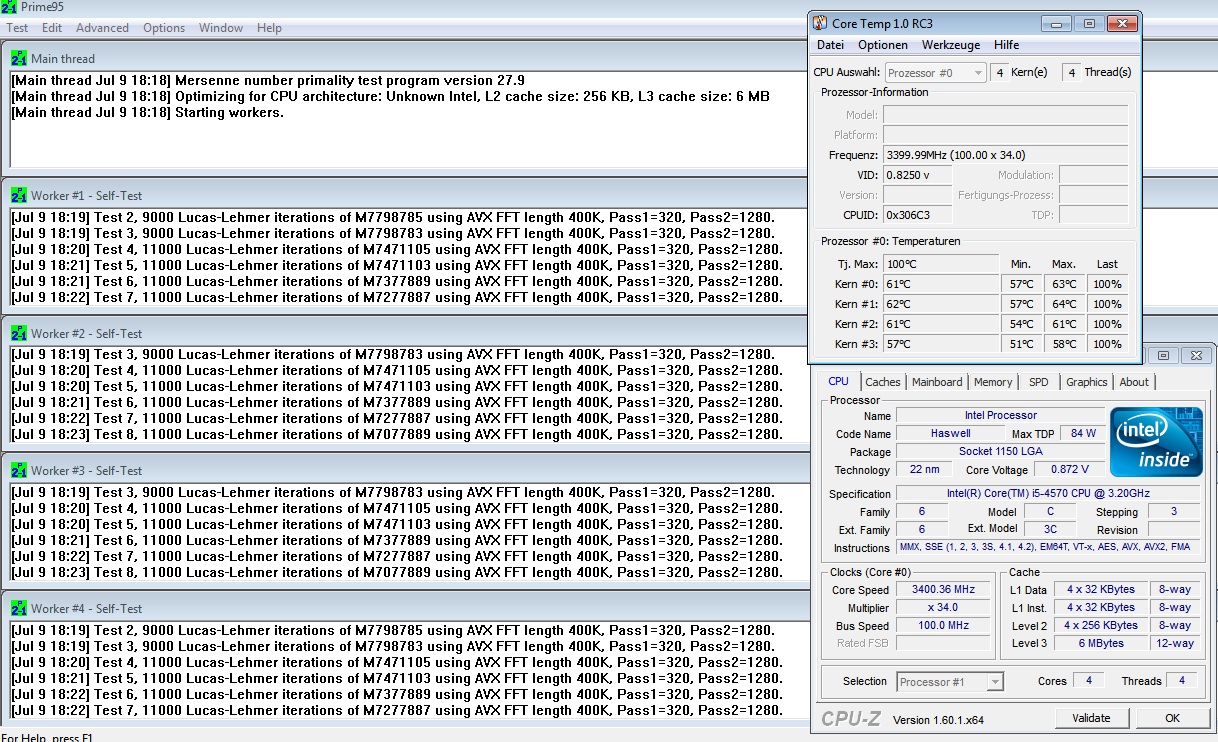Image resolution: width=1218 pixels, height=742 pixels.
Task: Click the Main thread window icon
Action: (x=19, y=58)
